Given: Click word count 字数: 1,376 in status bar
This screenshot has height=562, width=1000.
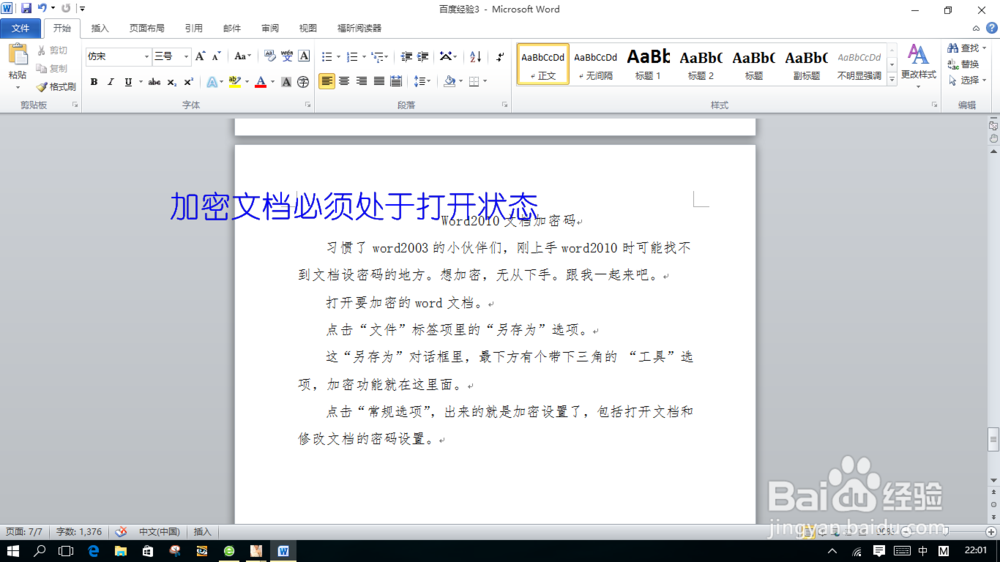Looking at the screenshot, I should 78,531.
